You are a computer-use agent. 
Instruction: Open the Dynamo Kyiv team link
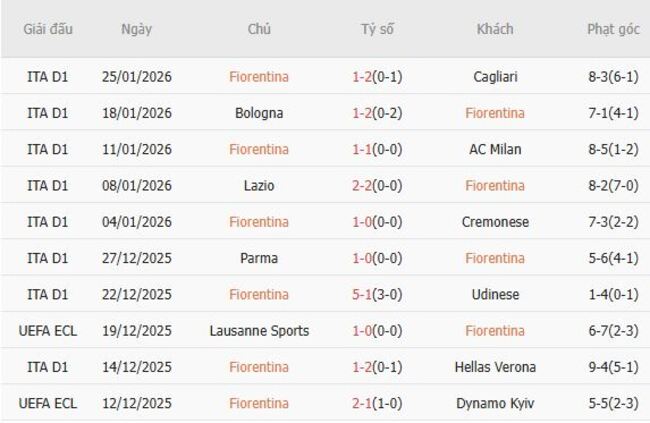pos(494,403)
